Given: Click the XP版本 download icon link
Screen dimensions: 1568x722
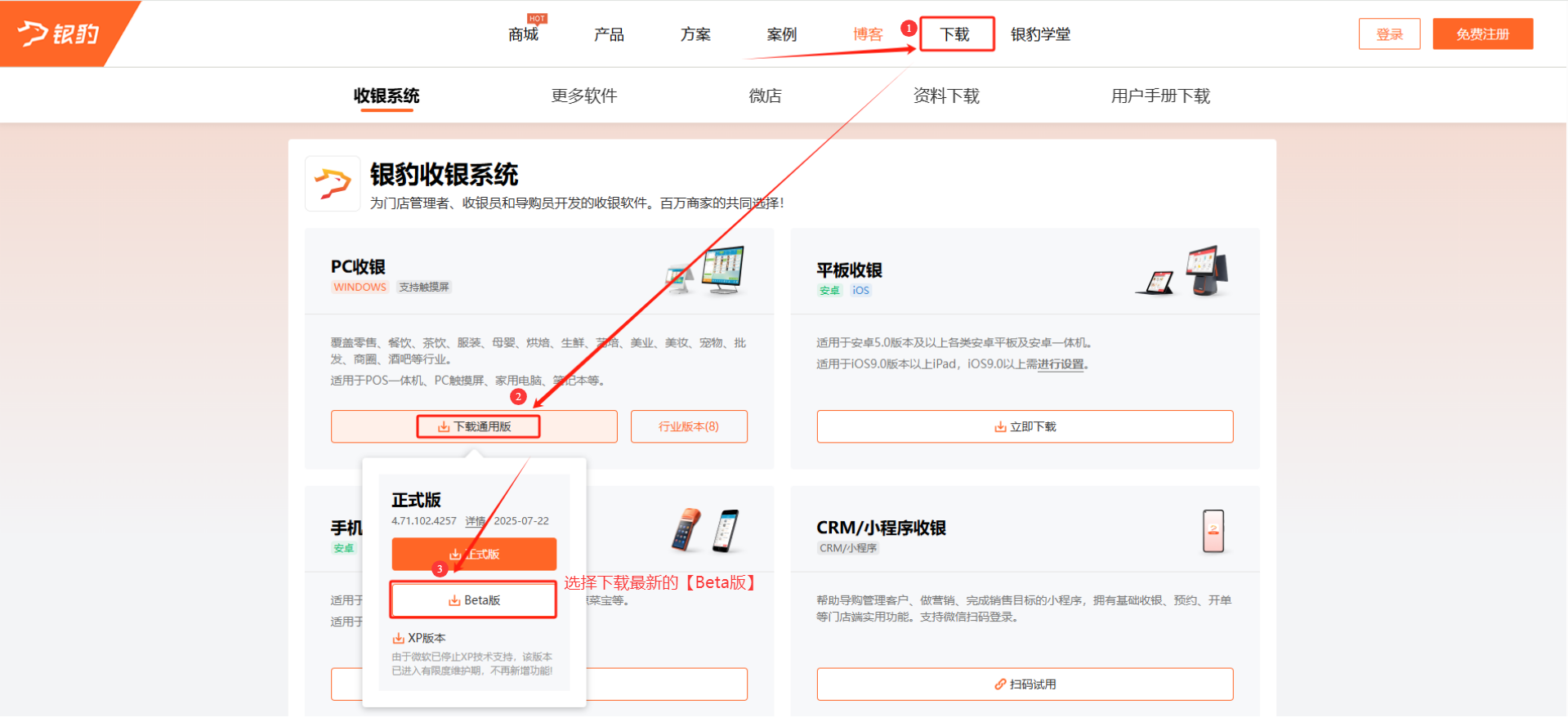Looking at the screenshot, I should [419, 638].
